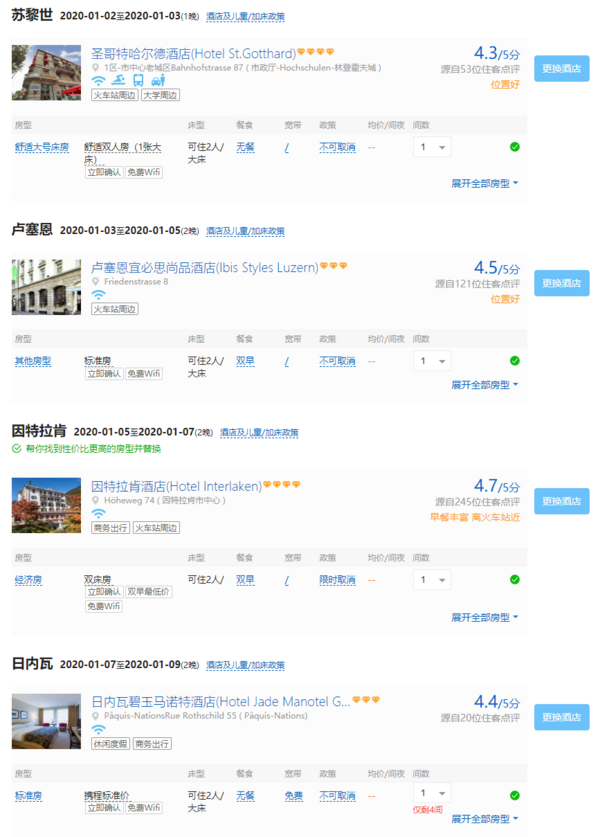The height and width of the screenshot is (837, 600).
Task: Toggle green selected check for 经济房 room
Action: [x=515, y=580]
